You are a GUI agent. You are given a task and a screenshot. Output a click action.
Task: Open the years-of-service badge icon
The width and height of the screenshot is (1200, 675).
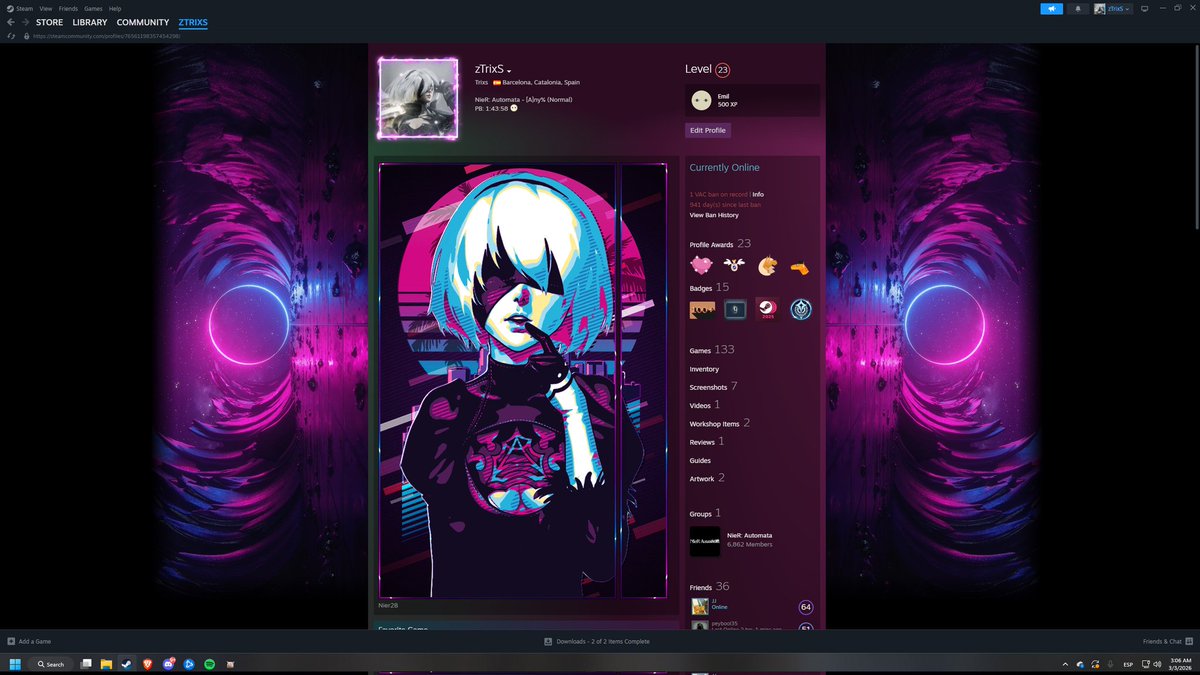735,310
